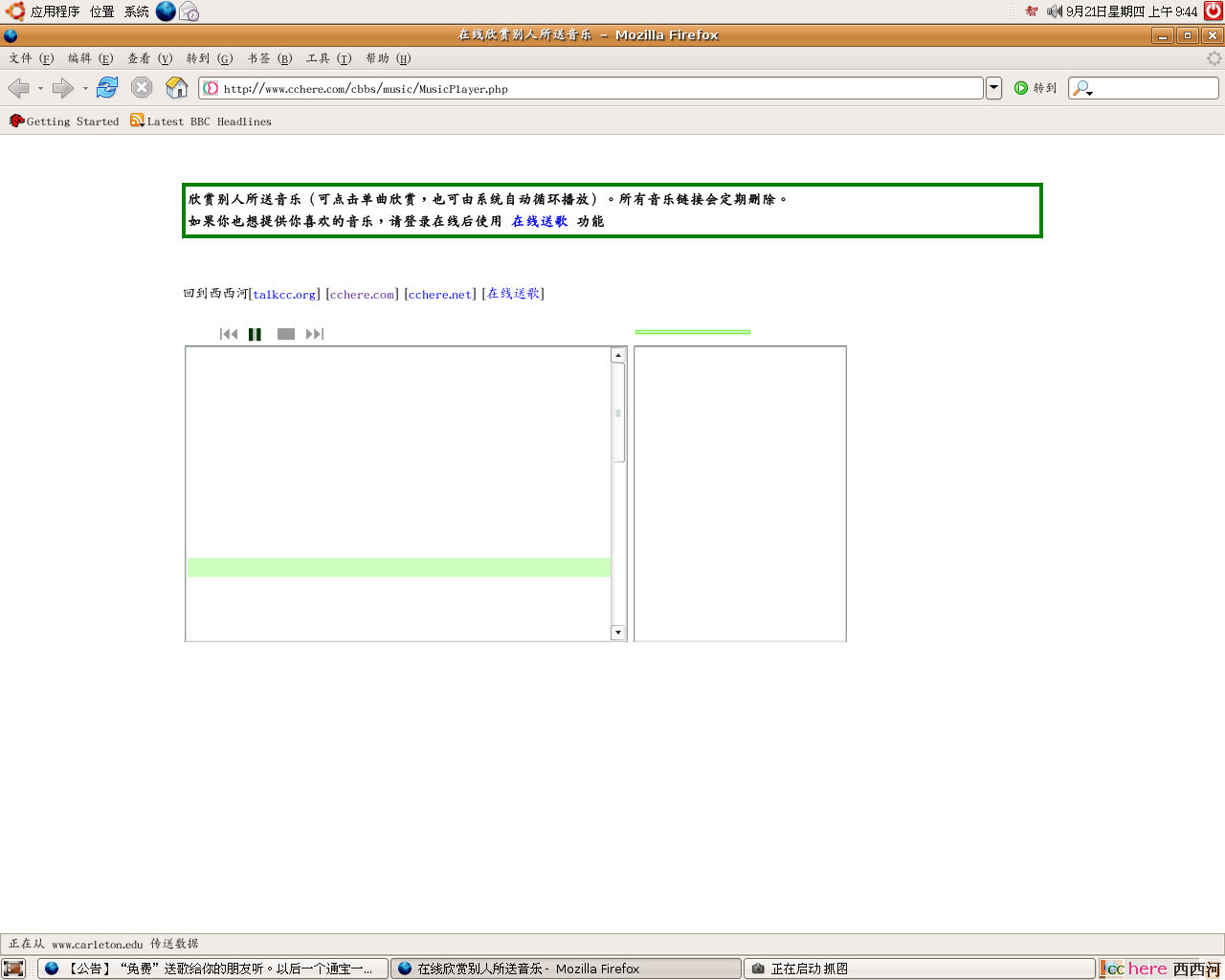Open the cchere.com link
The image size is (1225, 980).
[362, 294]
